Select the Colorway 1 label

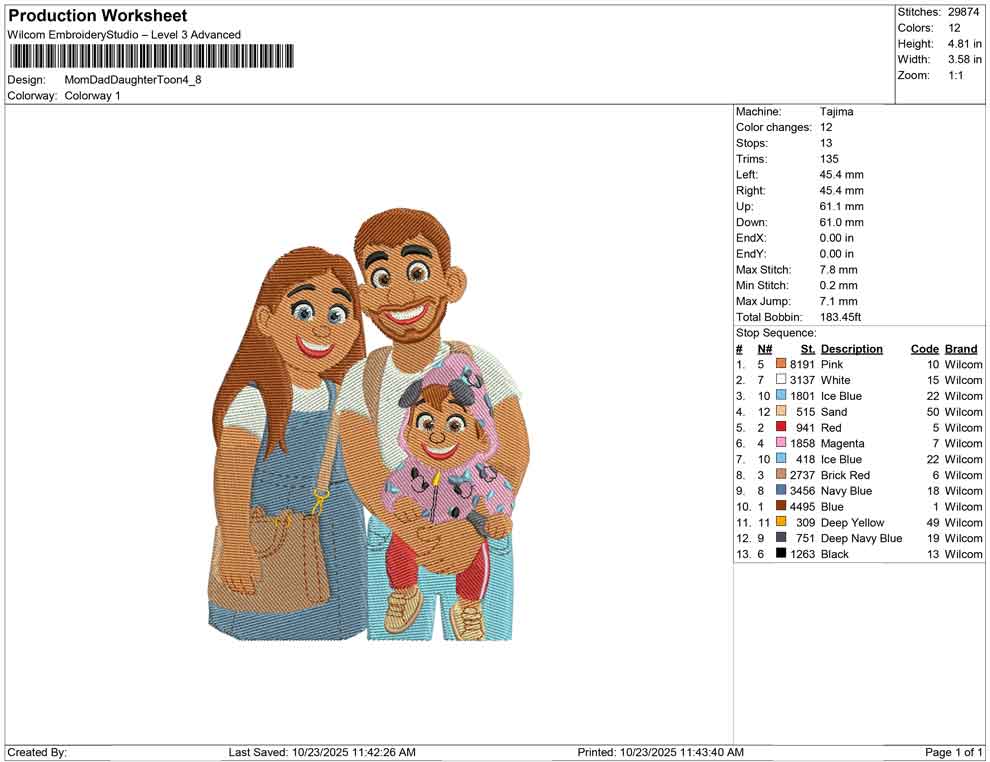(94, 96)
